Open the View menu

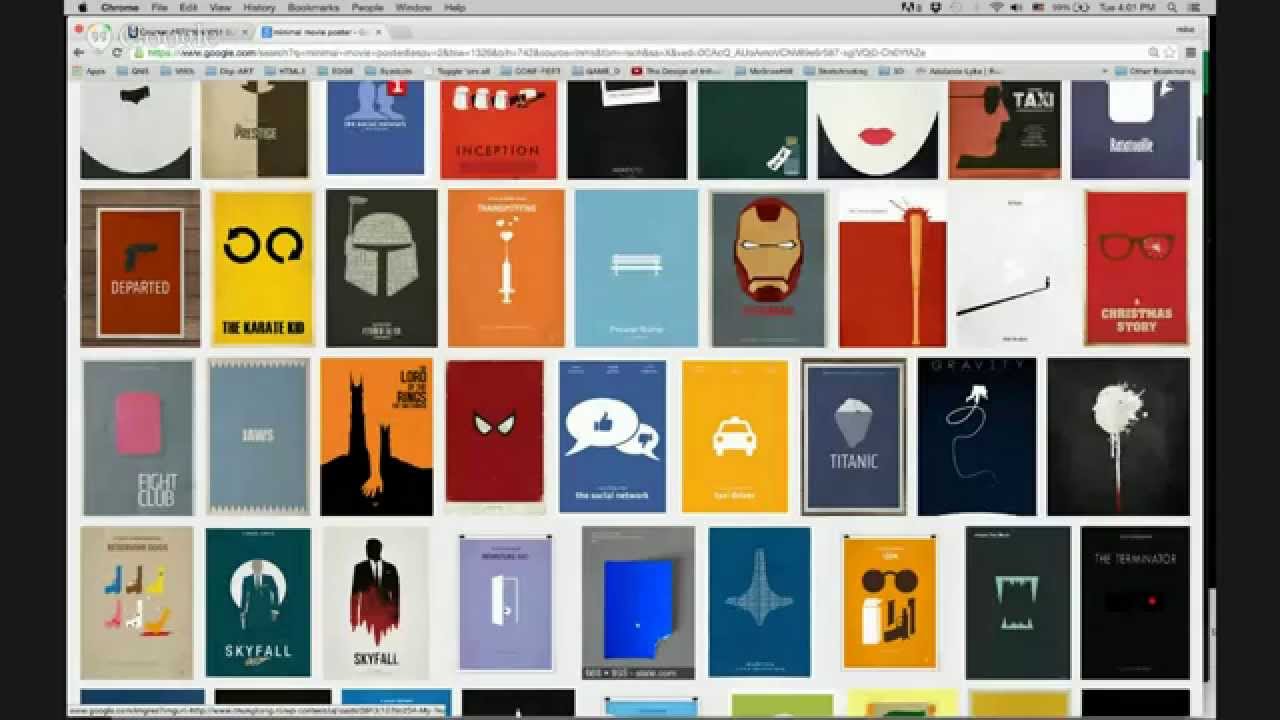(x=220, y=7)
